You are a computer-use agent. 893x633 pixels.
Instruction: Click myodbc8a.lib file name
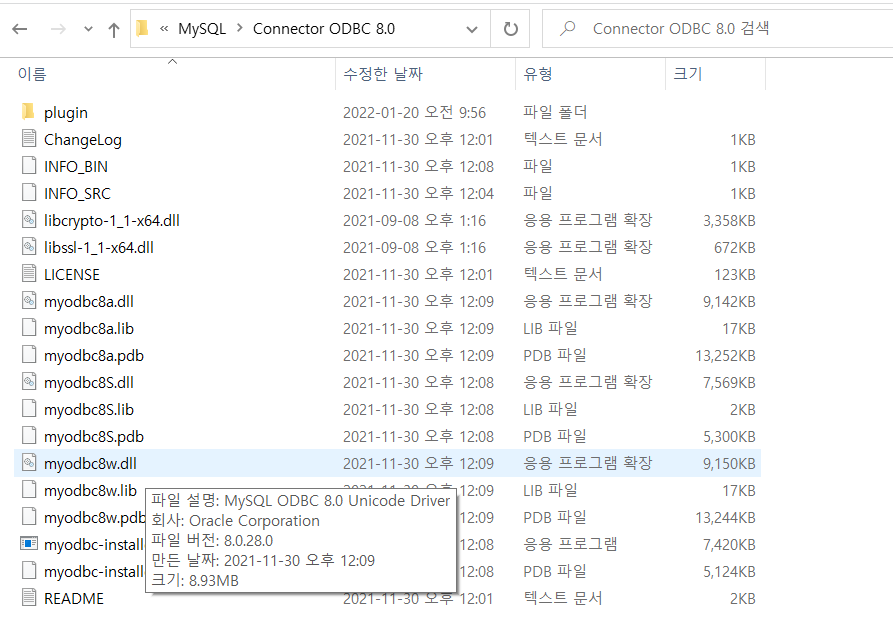coord(89,329)
